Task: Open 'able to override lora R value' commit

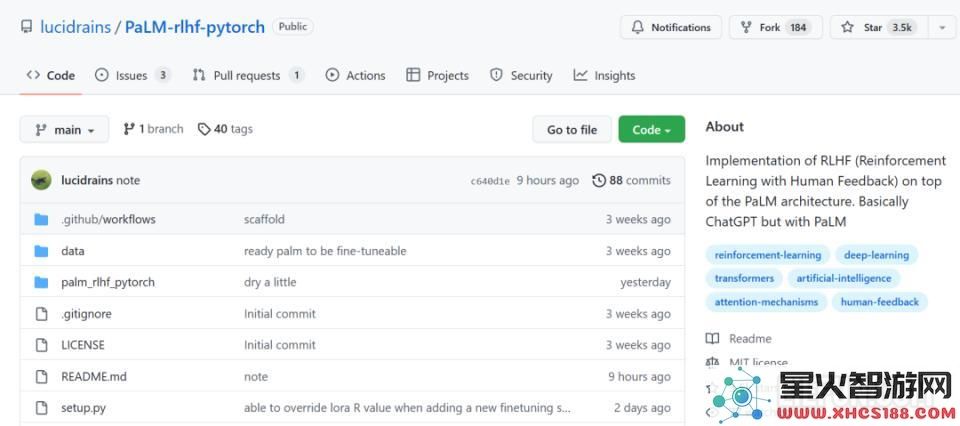Action: click(x=407, y=408)
